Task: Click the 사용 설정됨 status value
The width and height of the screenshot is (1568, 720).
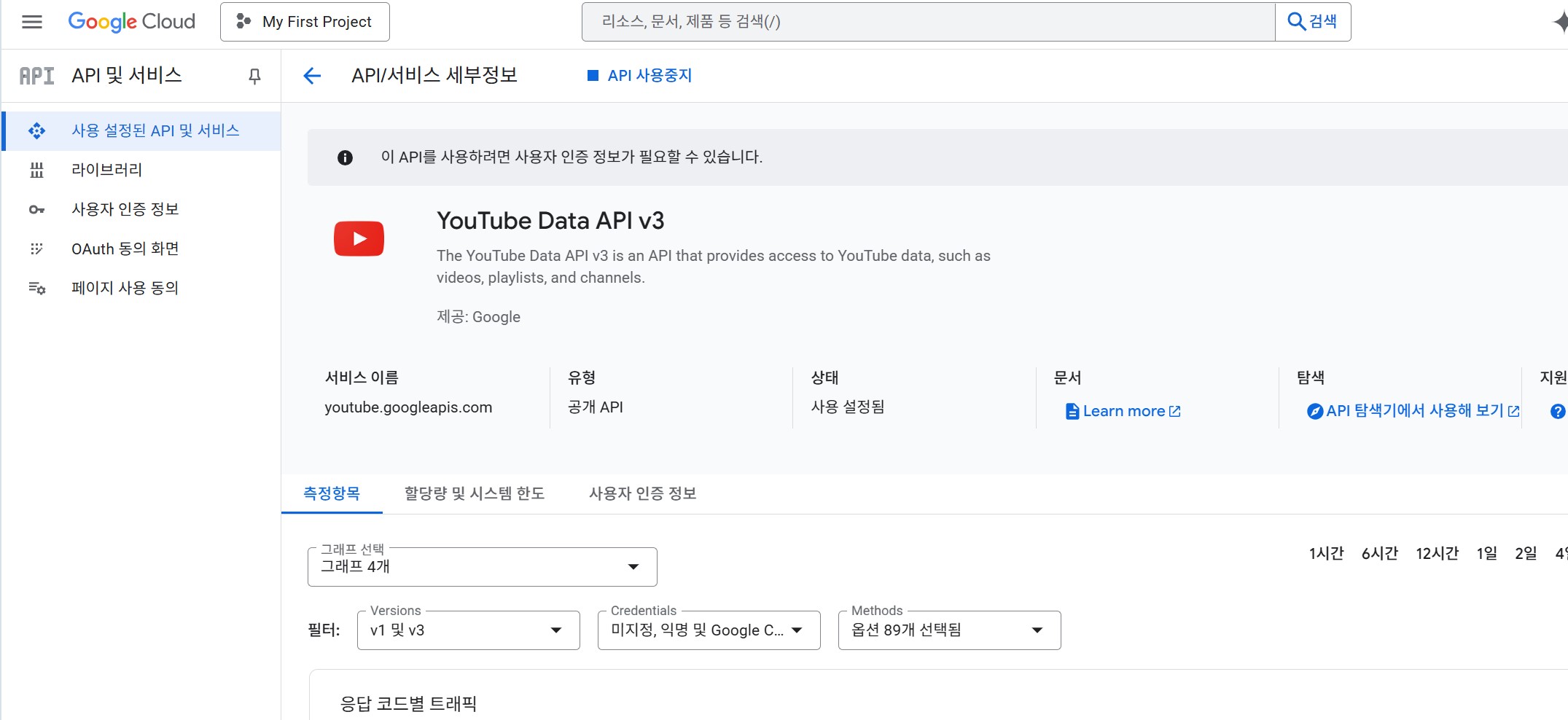Action: point(848,407)
